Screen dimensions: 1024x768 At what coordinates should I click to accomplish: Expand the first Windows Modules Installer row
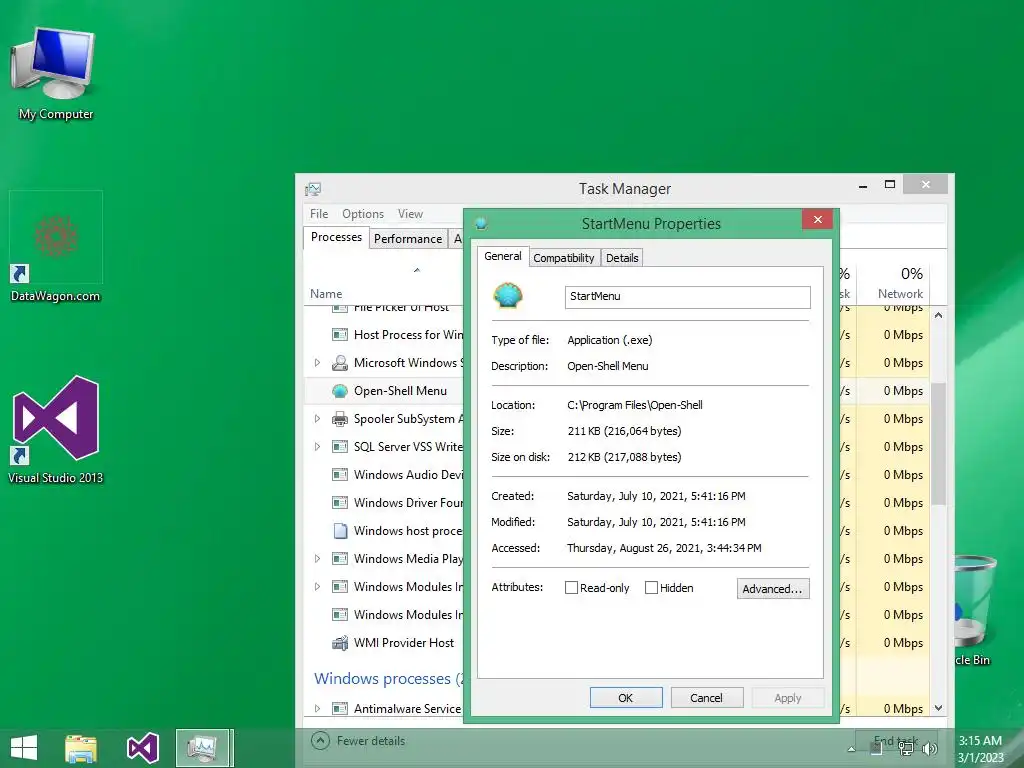(x=317, y=586)
